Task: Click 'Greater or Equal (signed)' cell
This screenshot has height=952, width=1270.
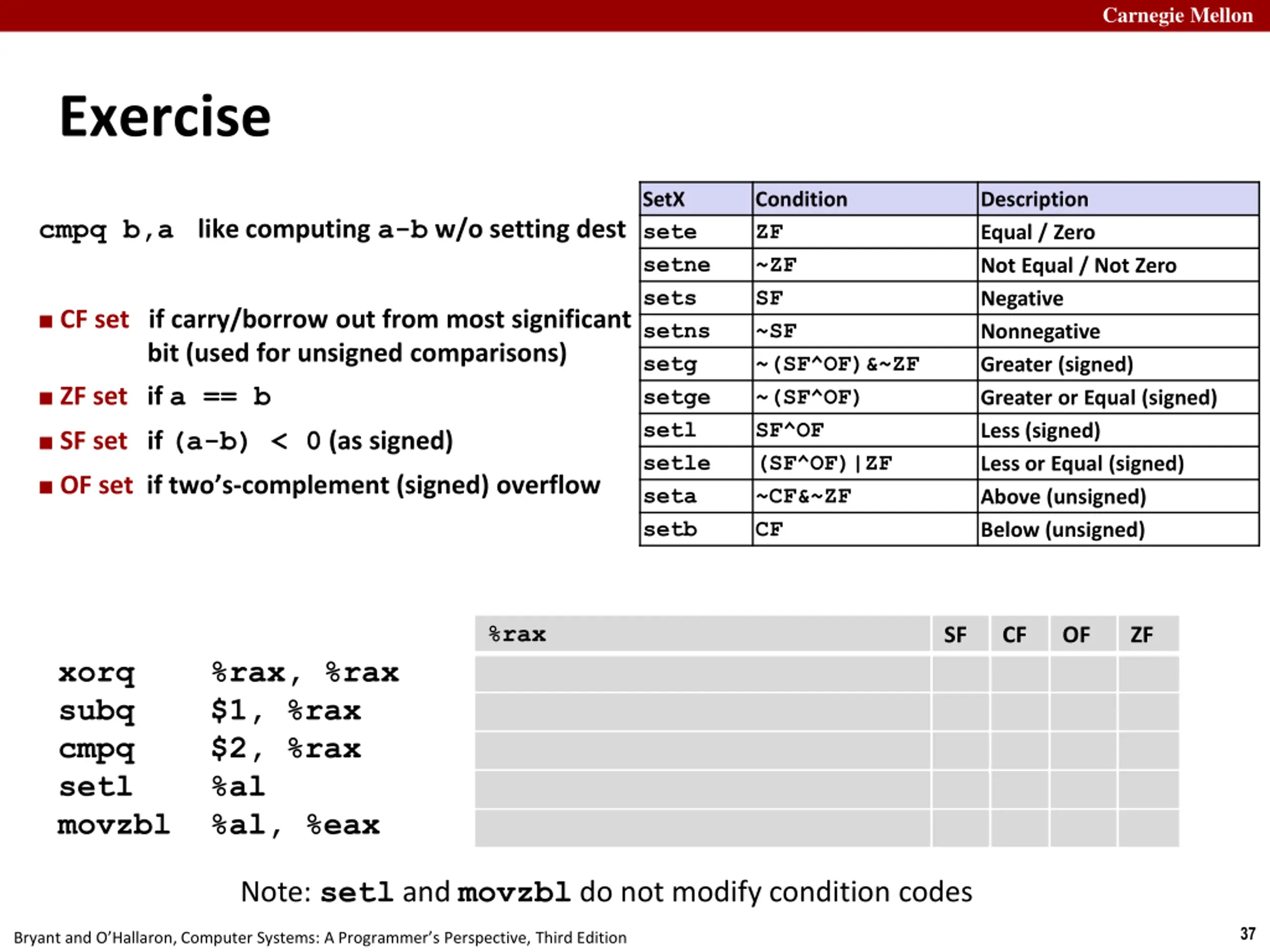Action: coord(1118,397)
